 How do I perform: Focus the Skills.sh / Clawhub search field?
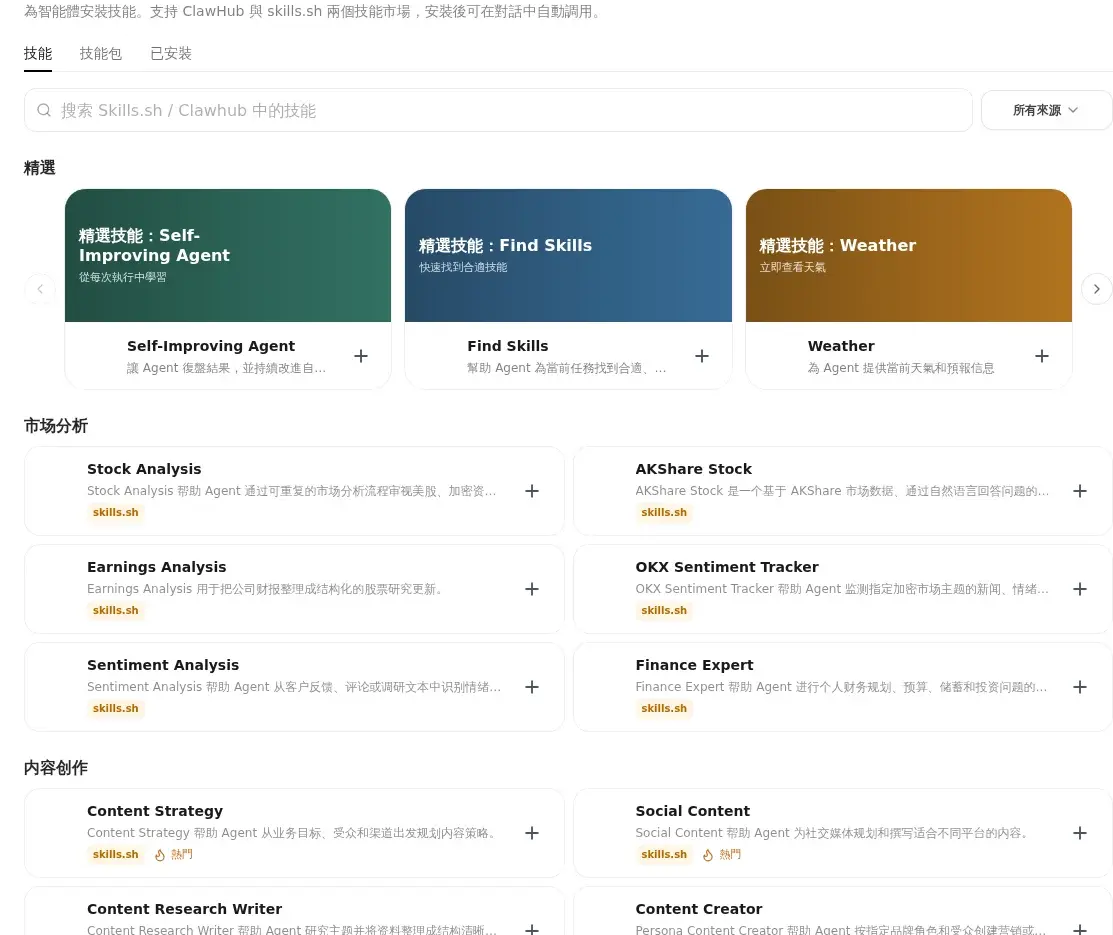click(x=498, y=110)
